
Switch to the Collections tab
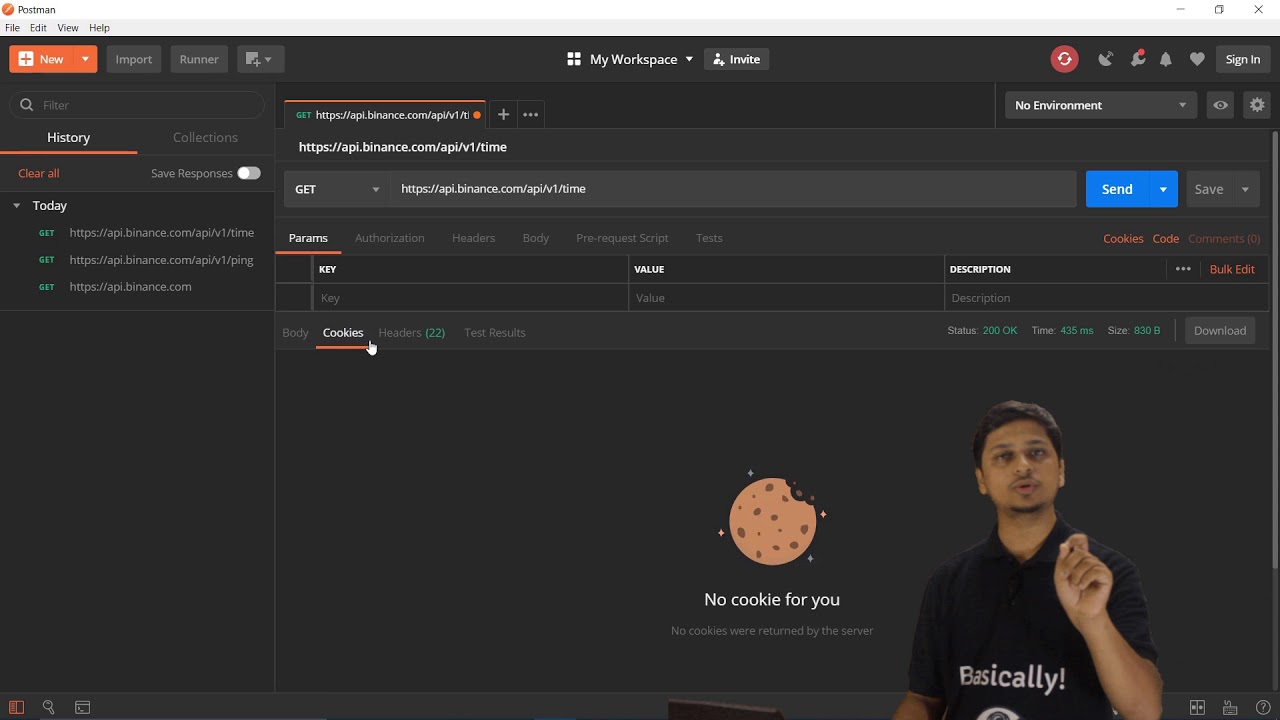[205, 137]
